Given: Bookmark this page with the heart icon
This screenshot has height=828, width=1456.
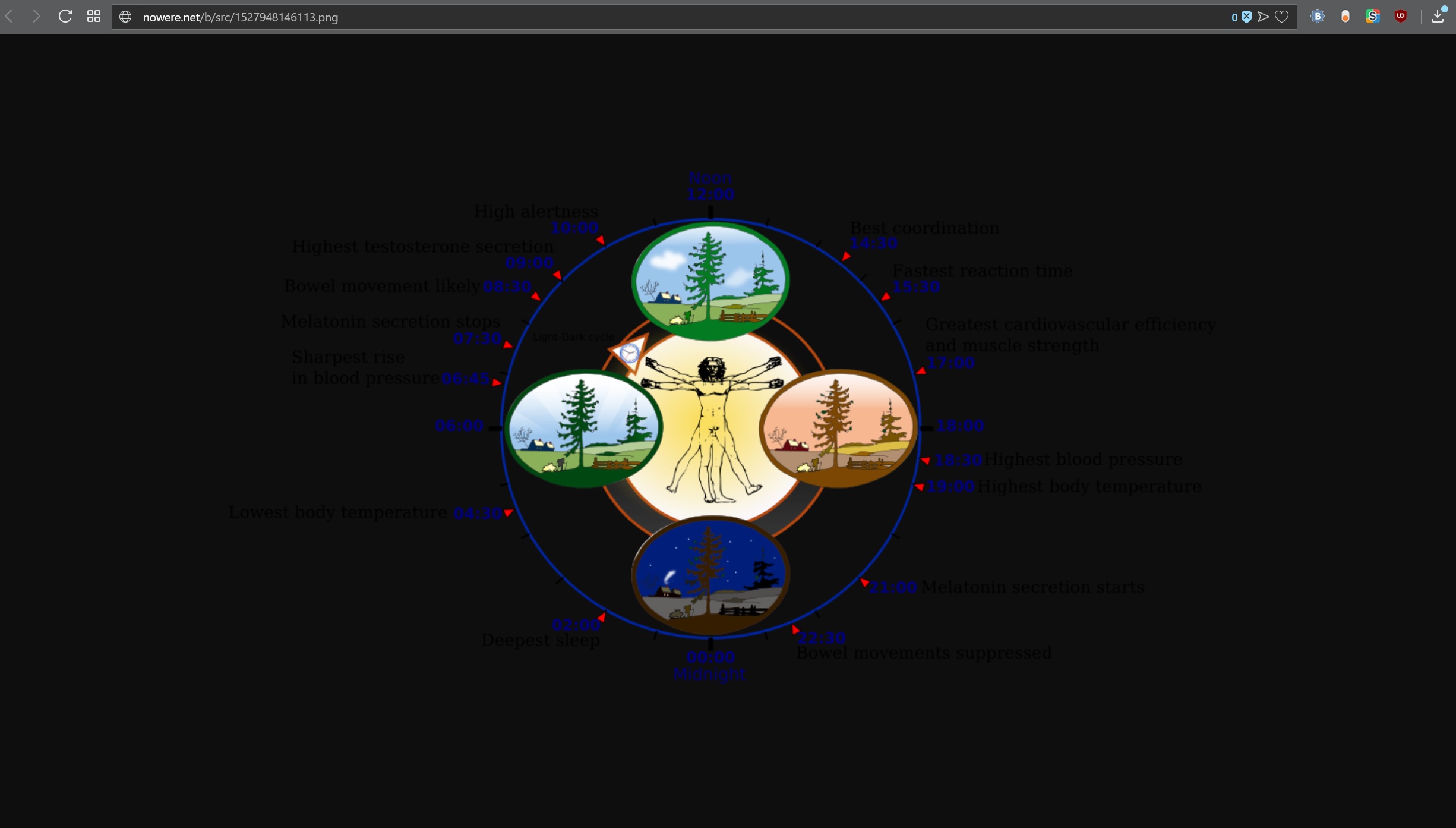Looking at the screenshot, I should [1282, 17].
